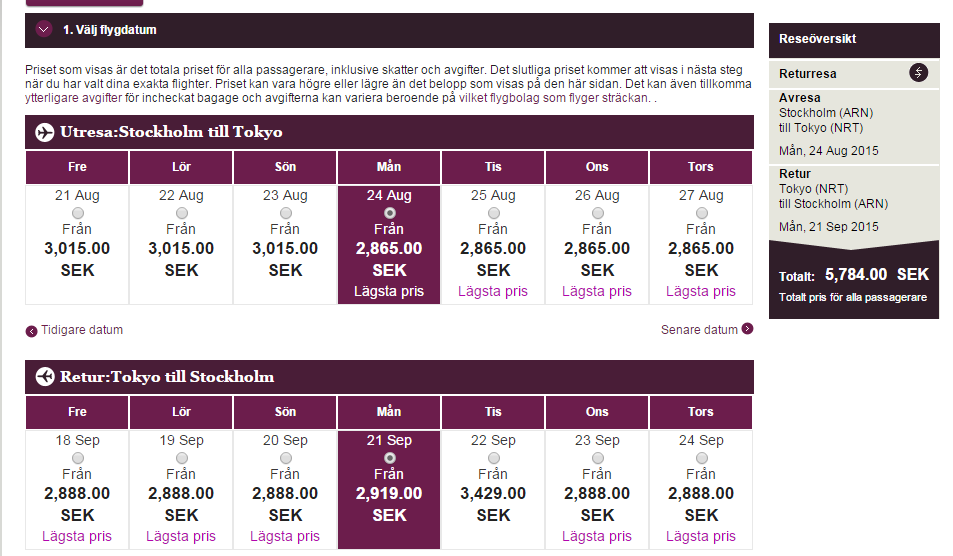Go to Senare datum link
Image resolution: width=953 pixels, height=556 pixels.
[x=699, y=330]
